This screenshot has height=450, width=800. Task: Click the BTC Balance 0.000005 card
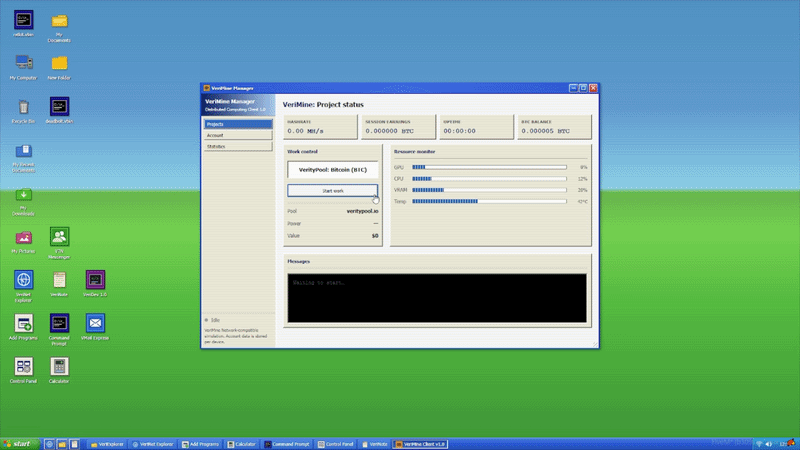click(555, 127)
